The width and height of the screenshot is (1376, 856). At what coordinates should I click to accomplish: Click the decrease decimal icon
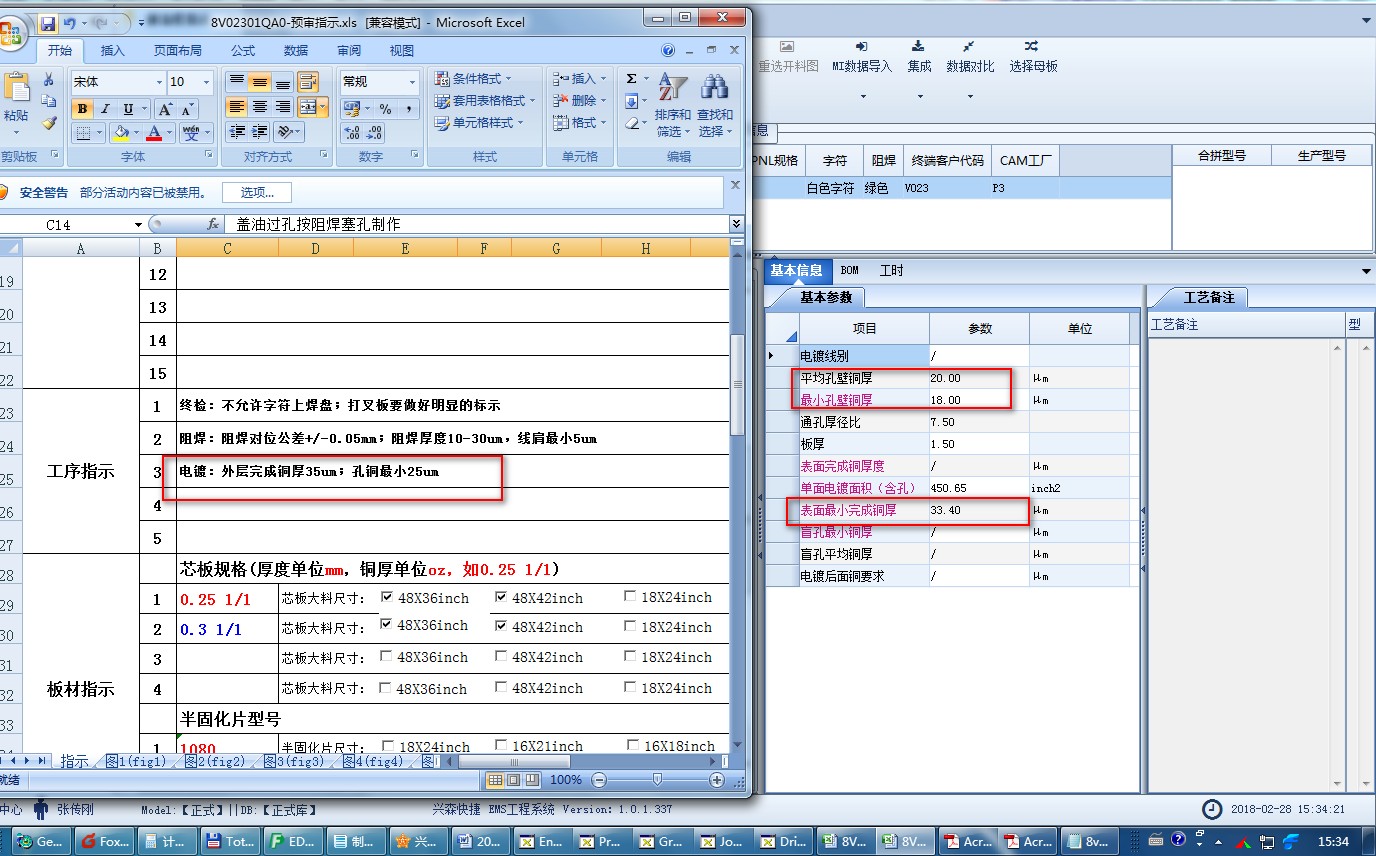coord(375,133)
